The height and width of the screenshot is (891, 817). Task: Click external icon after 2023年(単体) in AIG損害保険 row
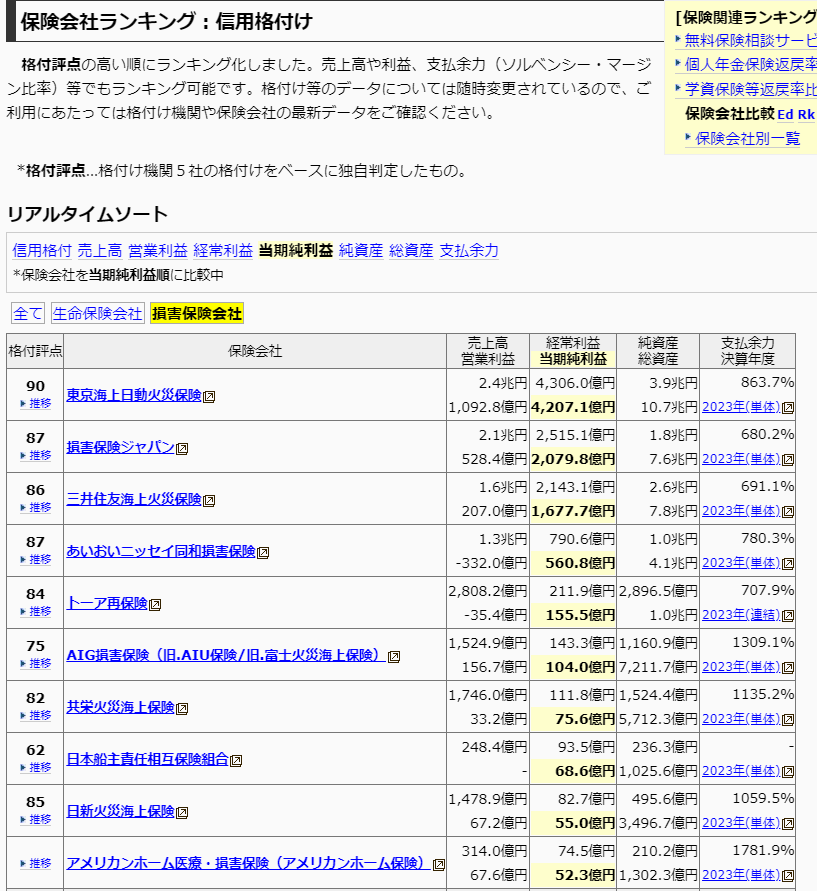tap(788, 668)
